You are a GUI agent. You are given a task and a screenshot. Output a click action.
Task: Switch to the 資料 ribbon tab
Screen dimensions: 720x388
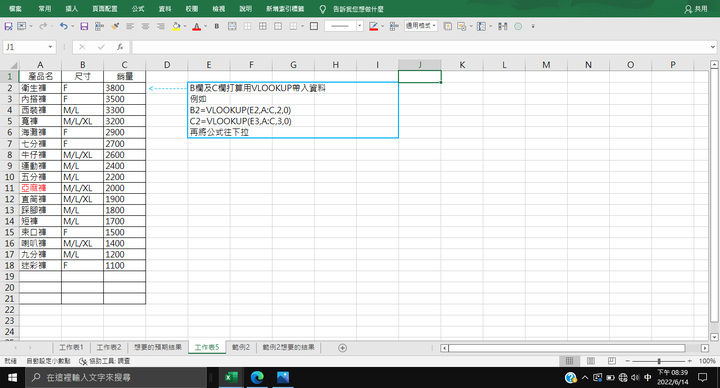[x=165, y=9]
